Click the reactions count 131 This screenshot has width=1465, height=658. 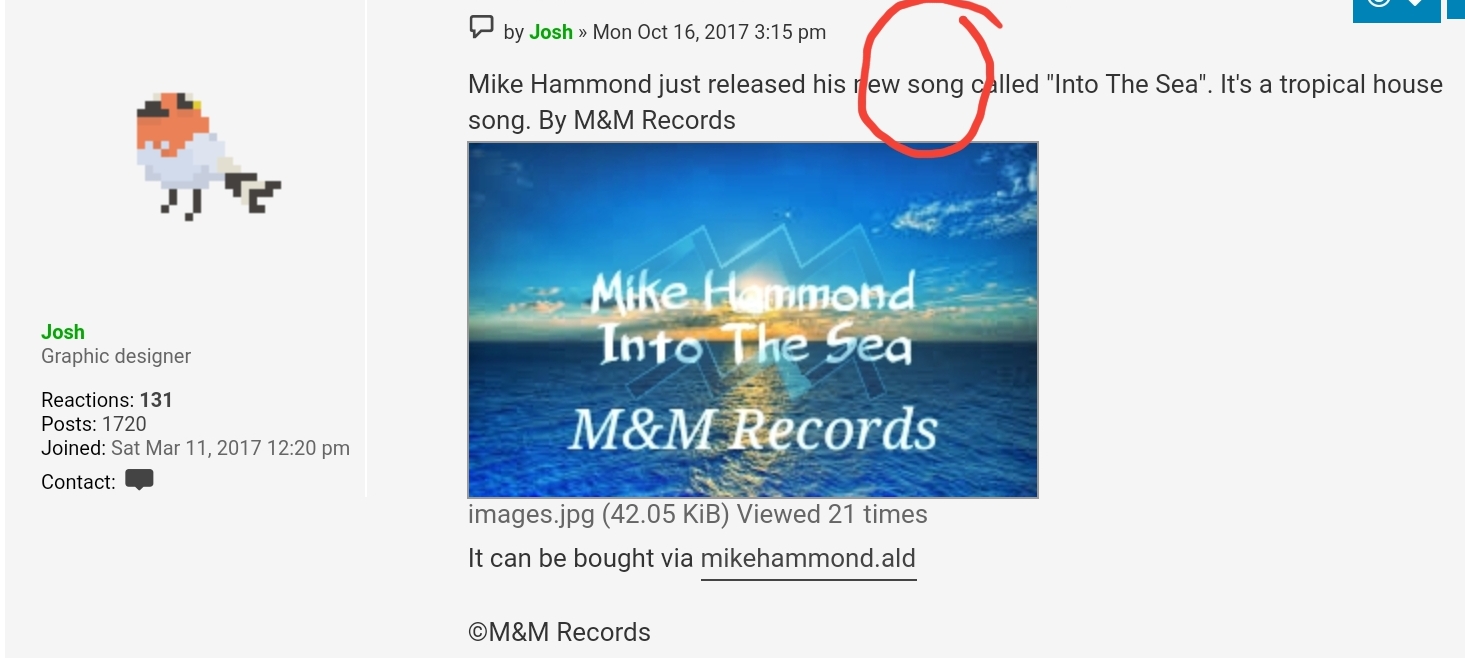click(x=156, y=400)
